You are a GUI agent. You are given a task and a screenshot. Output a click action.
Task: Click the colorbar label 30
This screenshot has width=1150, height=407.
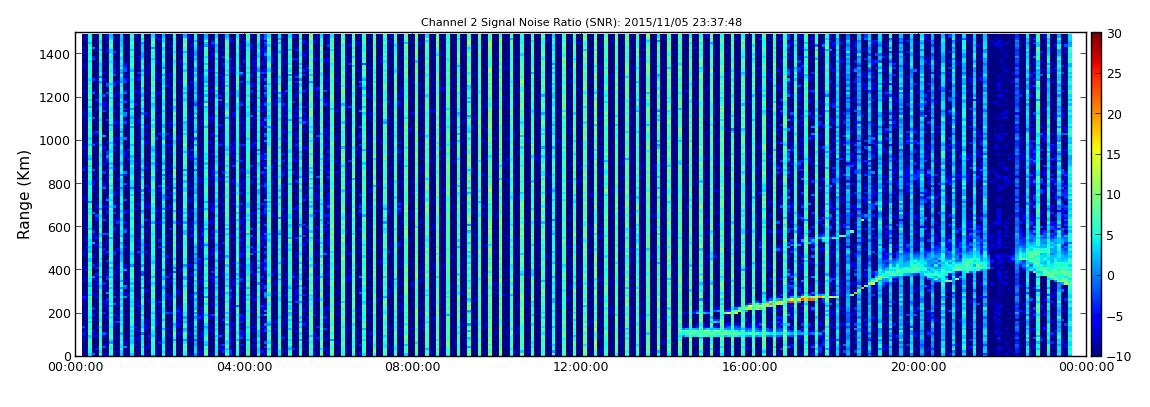(x=1115, y=34)
